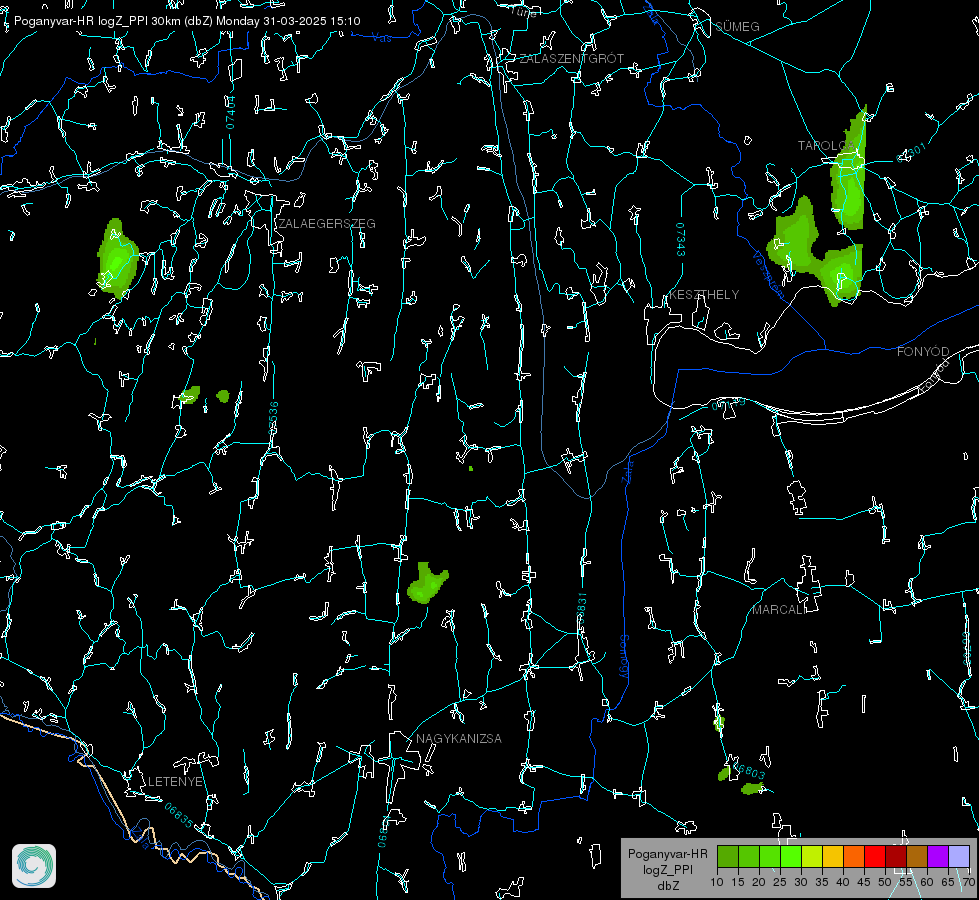979x900 pixels.
Task: Click the road number 06803 label
Action: (x=748, y=772)
